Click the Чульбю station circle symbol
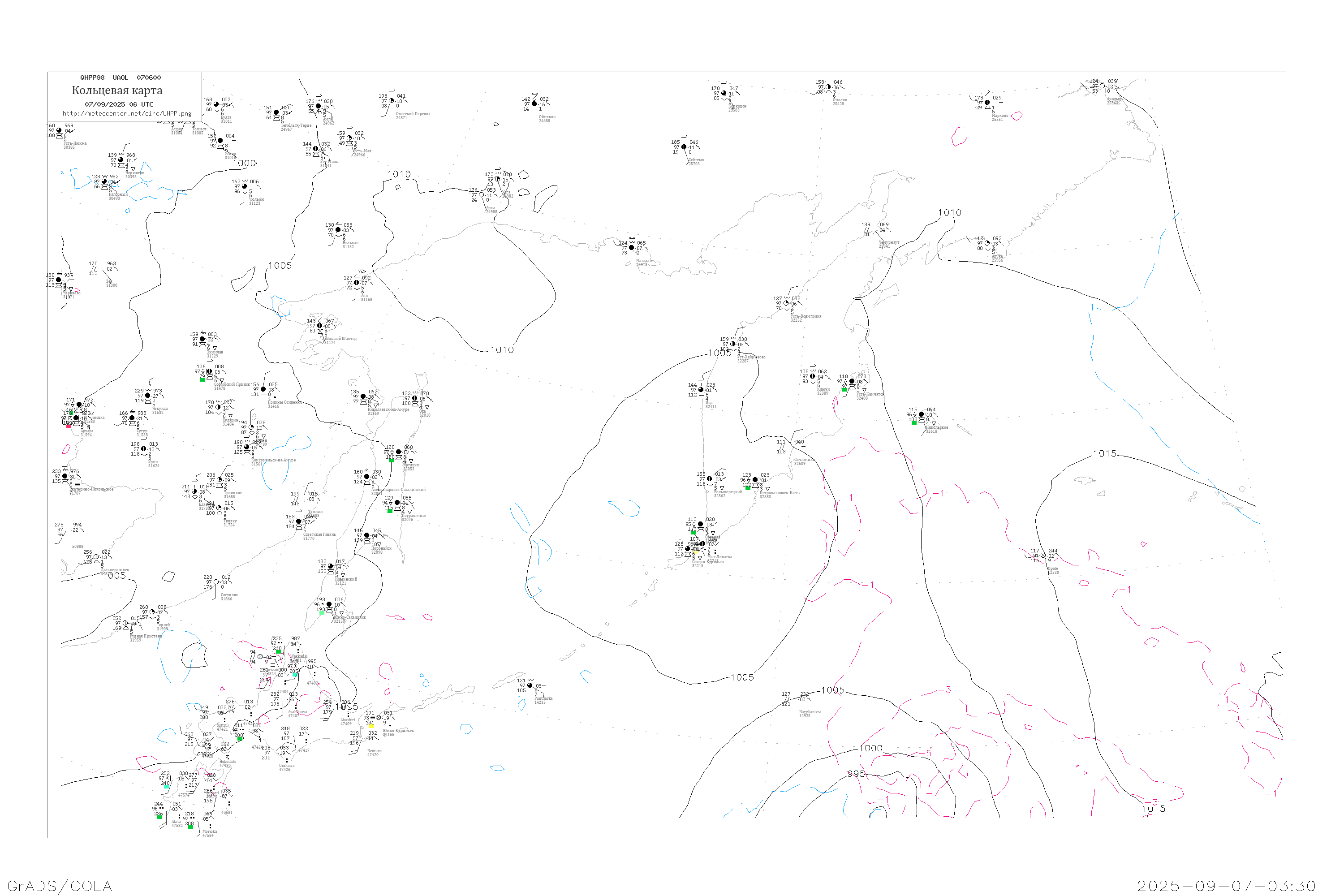This screenshot has height=896, width=1344. pos(245,186)
